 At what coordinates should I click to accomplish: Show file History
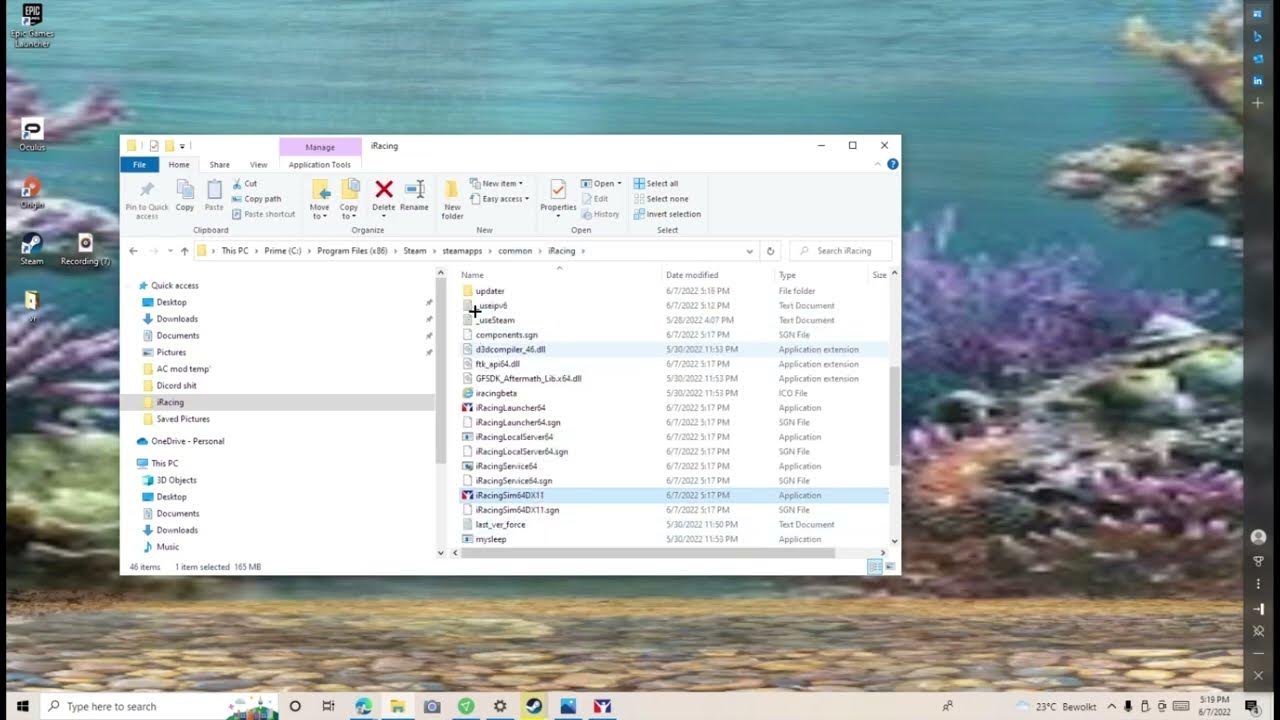(601, 214)
